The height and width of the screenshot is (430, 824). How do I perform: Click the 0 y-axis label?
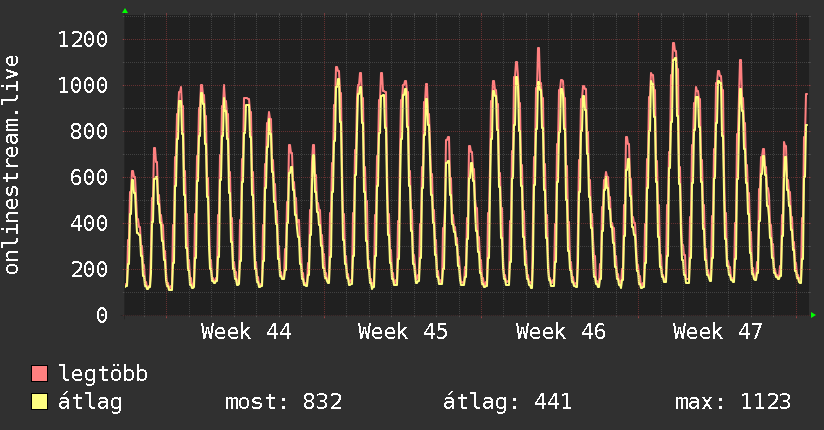coord(102,315)
